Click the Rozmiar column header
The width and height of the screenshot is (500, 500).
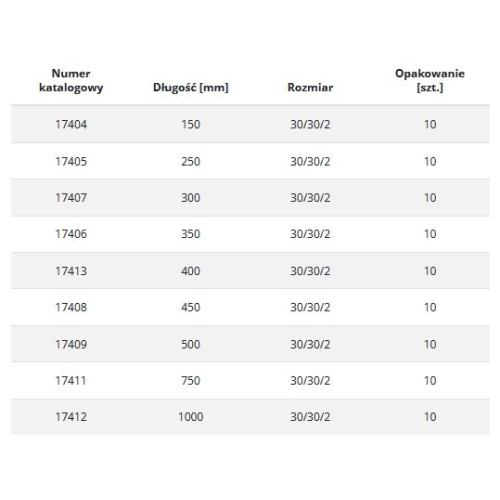310,87
